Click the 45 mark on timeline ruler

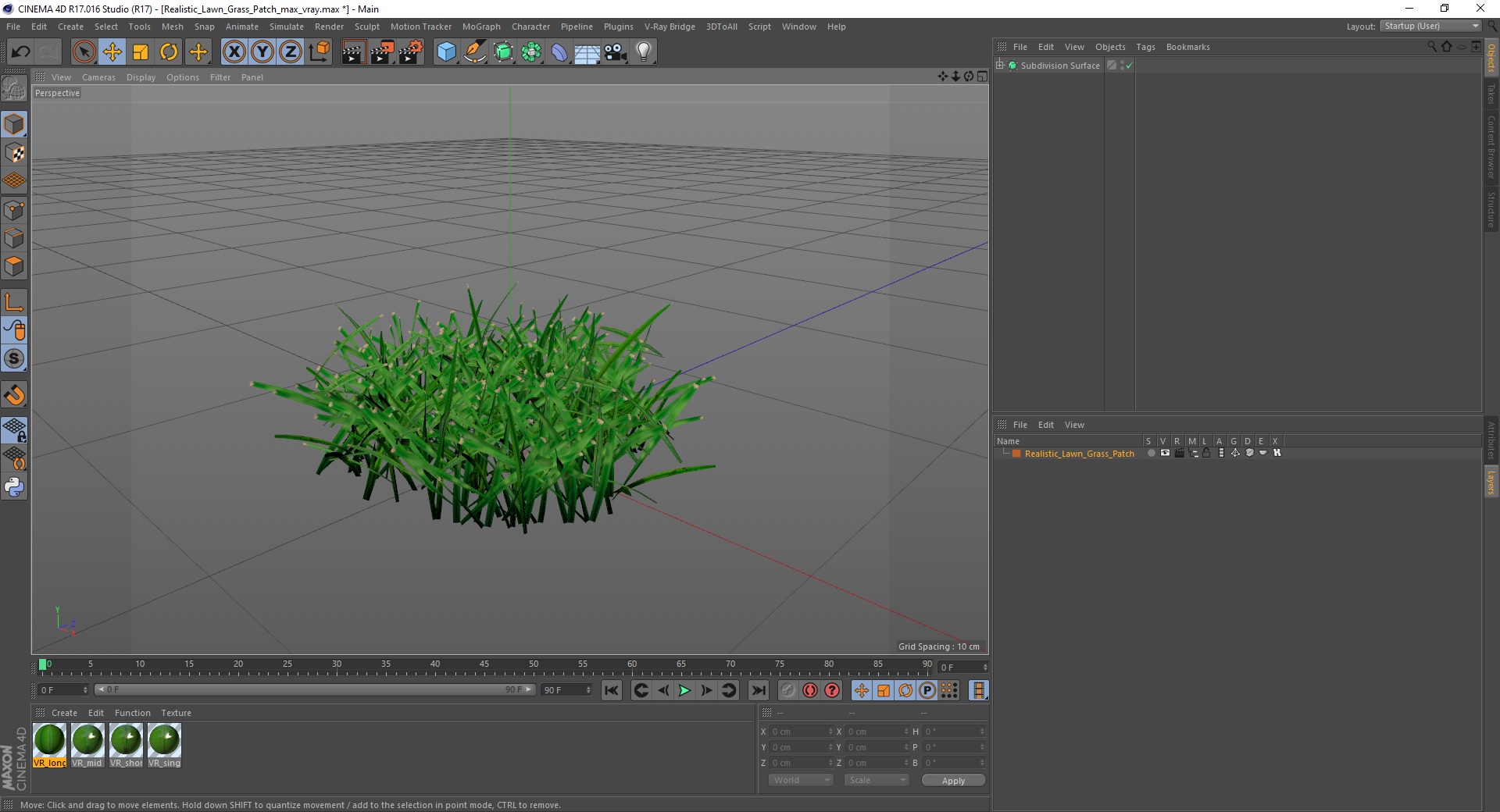tap(484, 664)
